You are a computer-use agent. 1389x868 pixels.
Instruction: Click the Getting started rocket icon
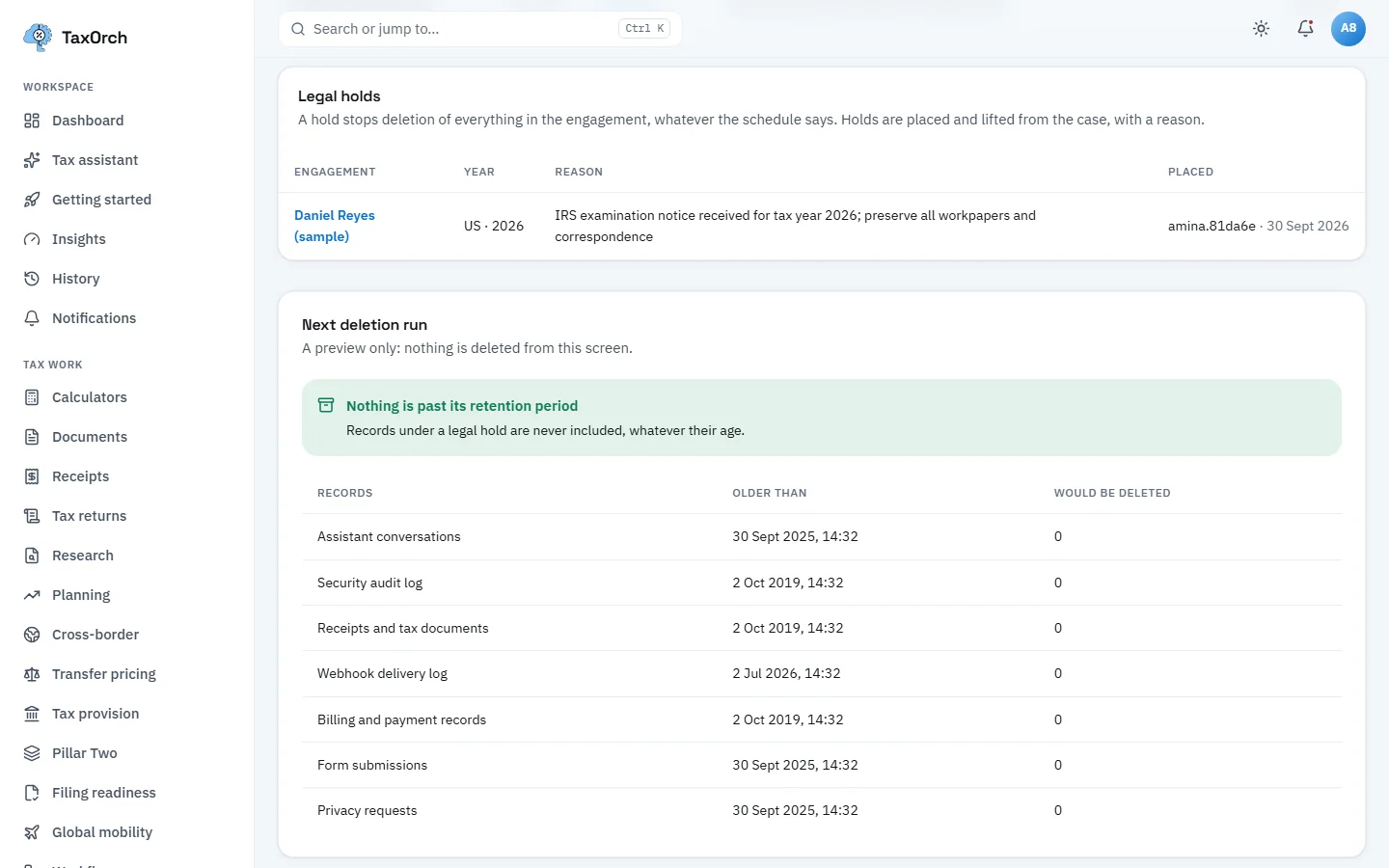(32, 200)
